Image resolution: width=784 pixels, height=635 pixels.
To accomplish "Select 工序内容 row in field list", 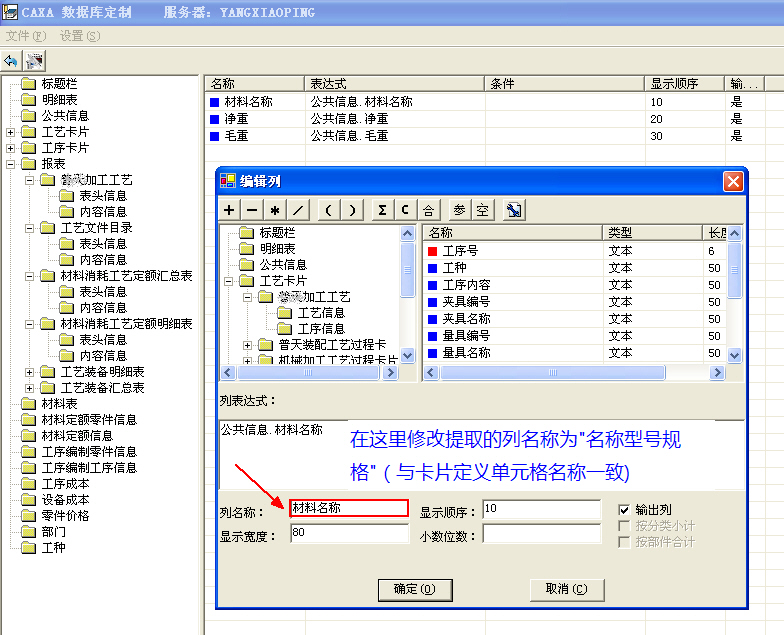I will click(466, 285).
